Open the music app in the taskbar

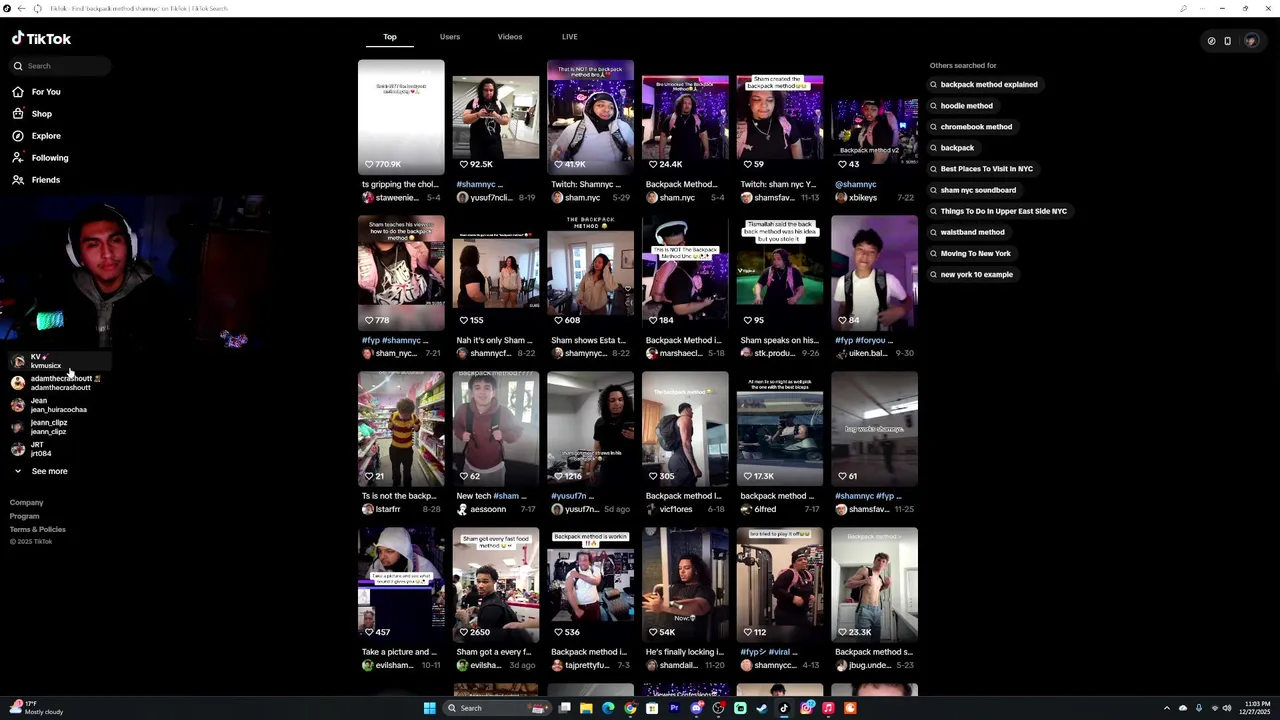coord(828,708)
